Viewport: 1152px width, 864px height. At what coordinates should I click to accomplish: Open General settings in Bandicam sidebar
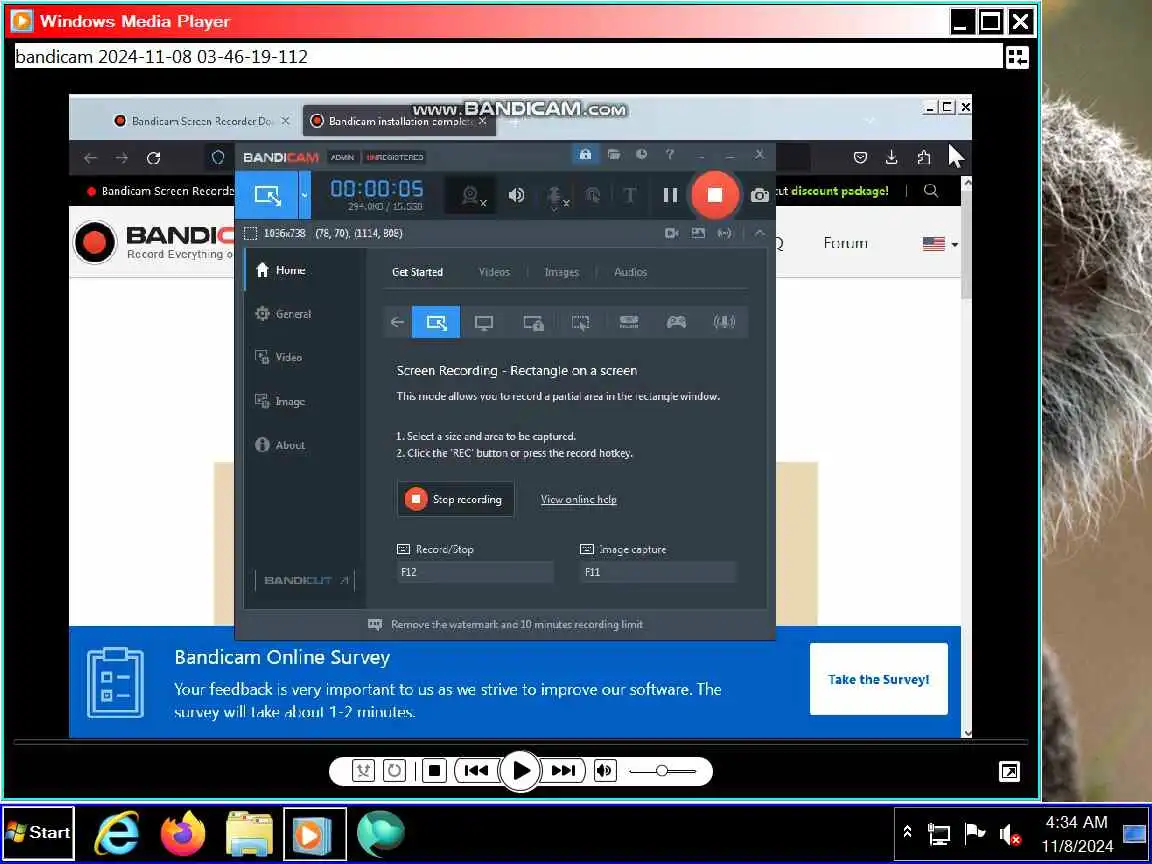(x=305, y=314)
